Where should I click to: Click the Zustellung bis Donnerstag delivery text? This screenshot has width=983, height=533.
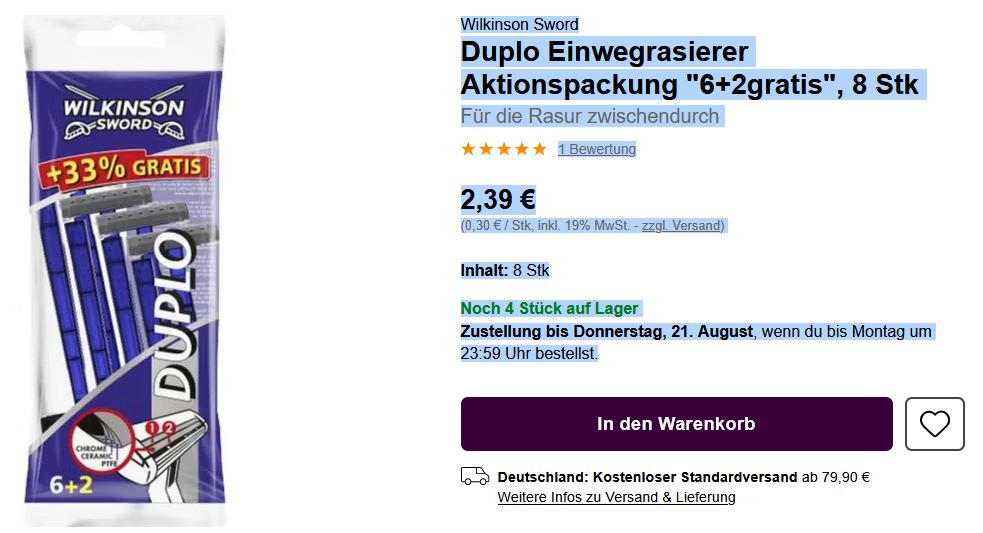pyautogui.click(x=606, y=331)
